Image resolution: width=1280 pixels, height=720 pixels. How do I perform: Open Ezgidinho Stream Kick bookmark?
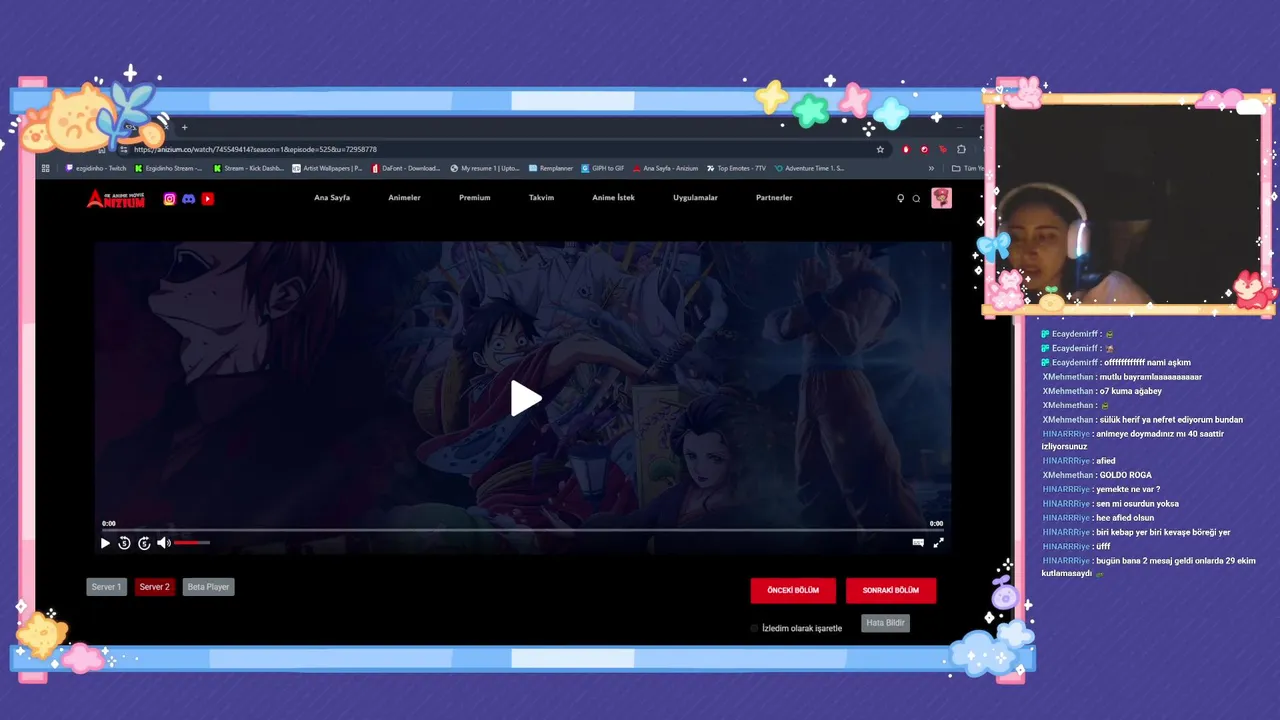pyautogui.click(x=168, y=168)
